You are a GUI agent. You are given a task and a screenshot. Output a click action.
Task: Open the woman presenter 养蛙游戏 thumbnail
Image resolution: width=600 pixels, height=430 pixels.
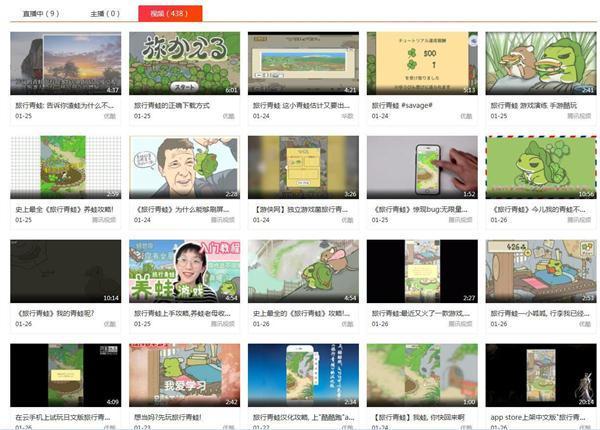tap(184, 271)
